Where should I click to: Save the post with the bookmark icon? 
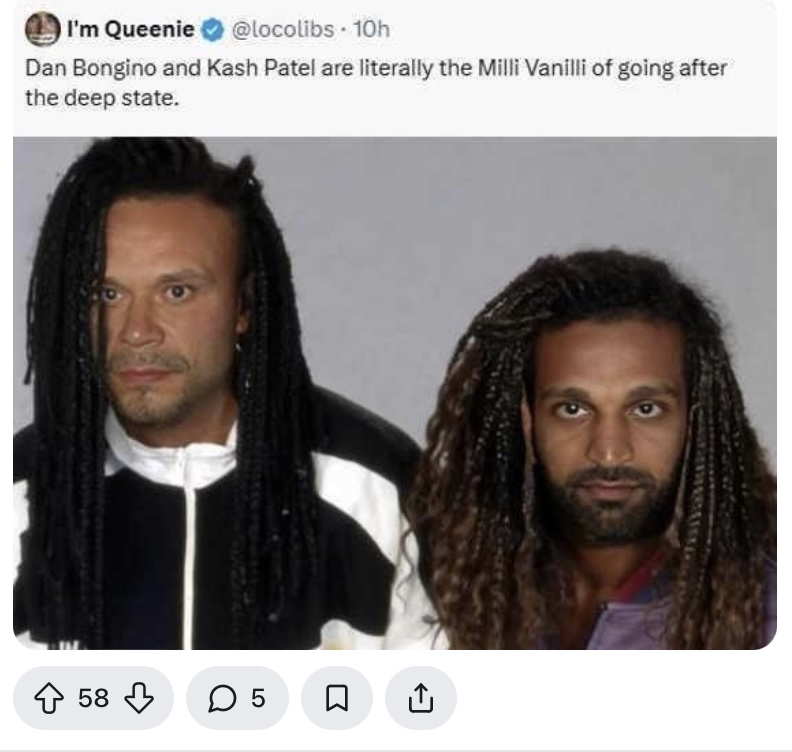(337, 698)
